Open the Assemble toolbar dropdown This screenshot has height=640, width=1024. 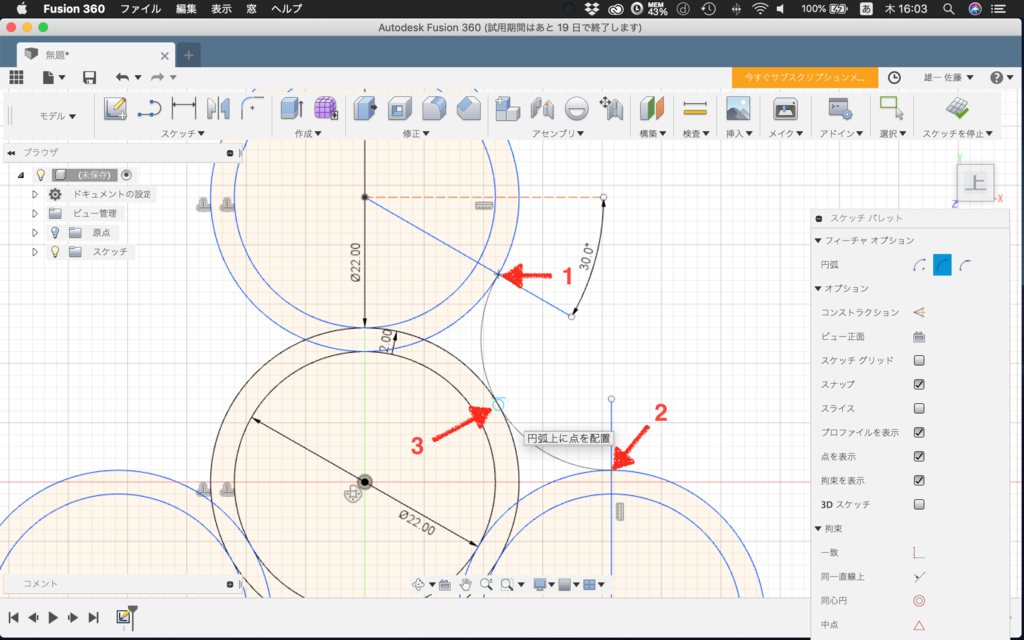pos(558,133)
